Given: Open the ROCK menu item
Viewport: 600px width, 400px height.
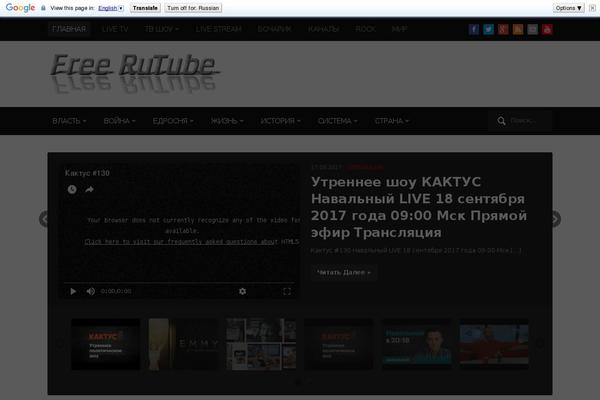Looking at the screenshot, I should (365, 29).
